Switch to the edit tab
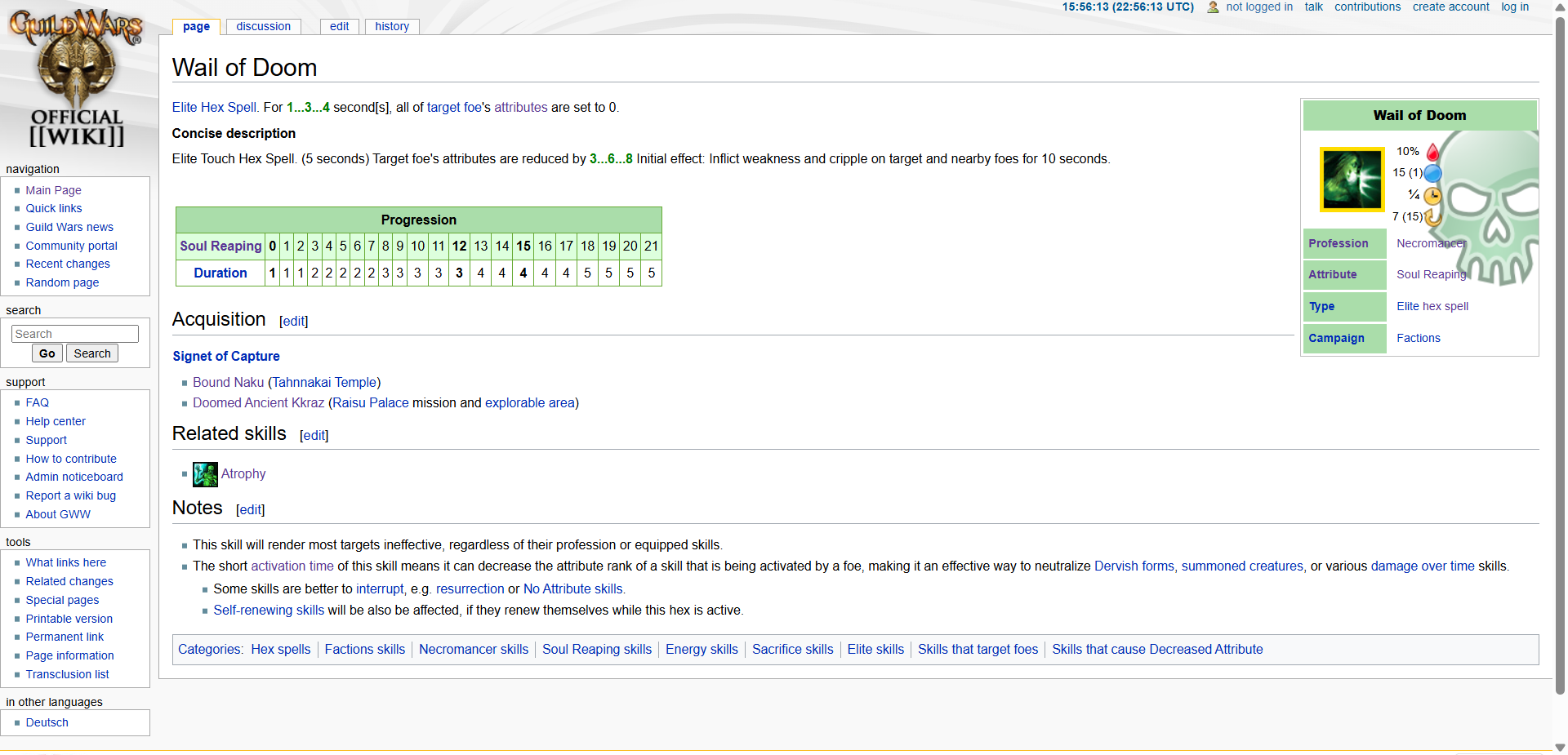This screenshot has height=755, width=1568. click(339, 26)
